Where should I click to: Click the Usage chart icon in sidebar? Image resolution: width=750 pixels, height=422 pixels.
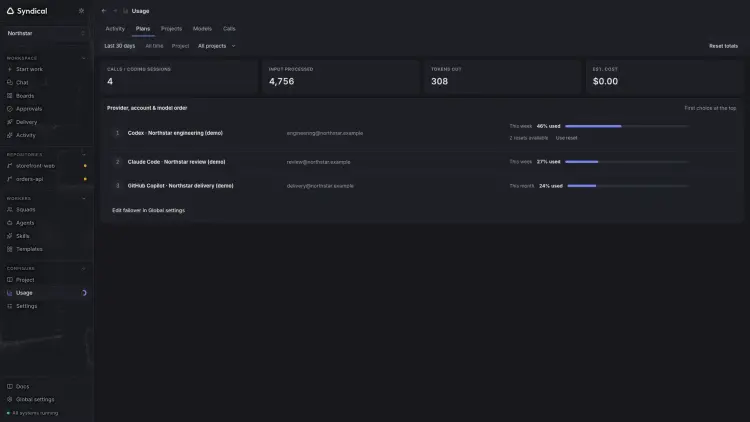tap(10, 293)
